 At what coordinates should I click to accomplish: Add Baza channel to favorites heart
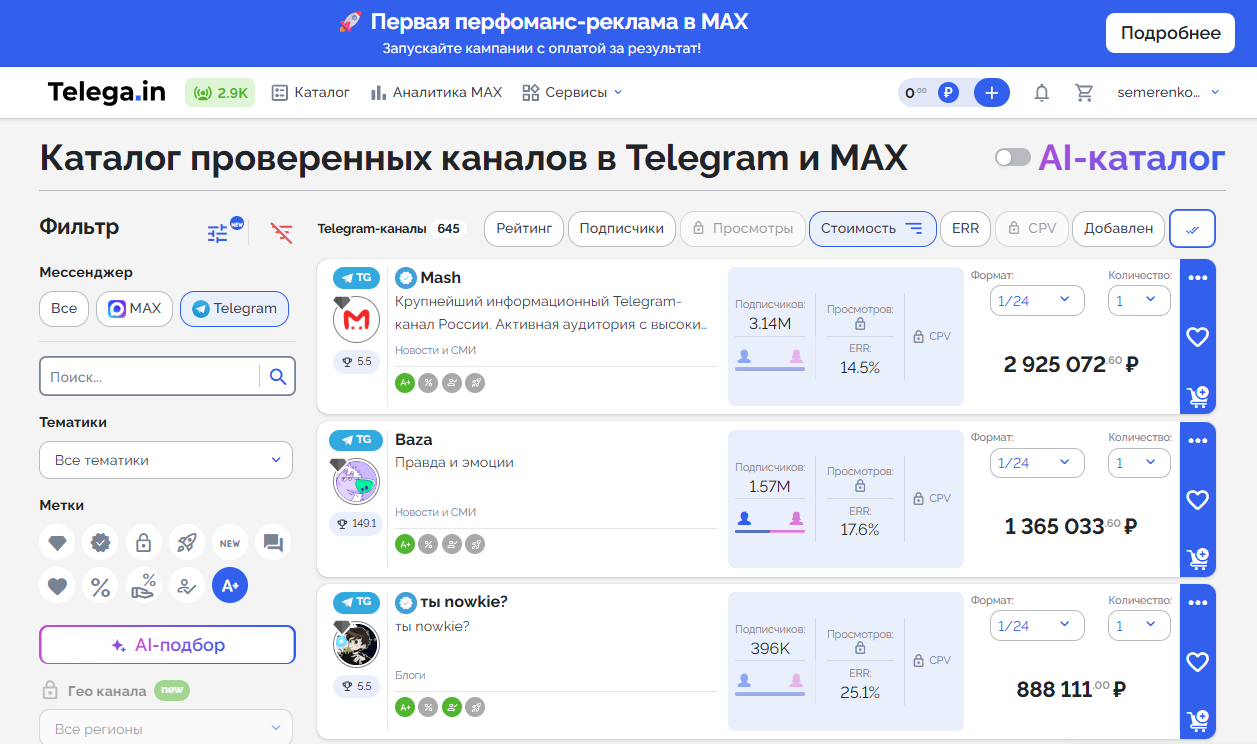pyautogui.click(x=1197, y=499)
